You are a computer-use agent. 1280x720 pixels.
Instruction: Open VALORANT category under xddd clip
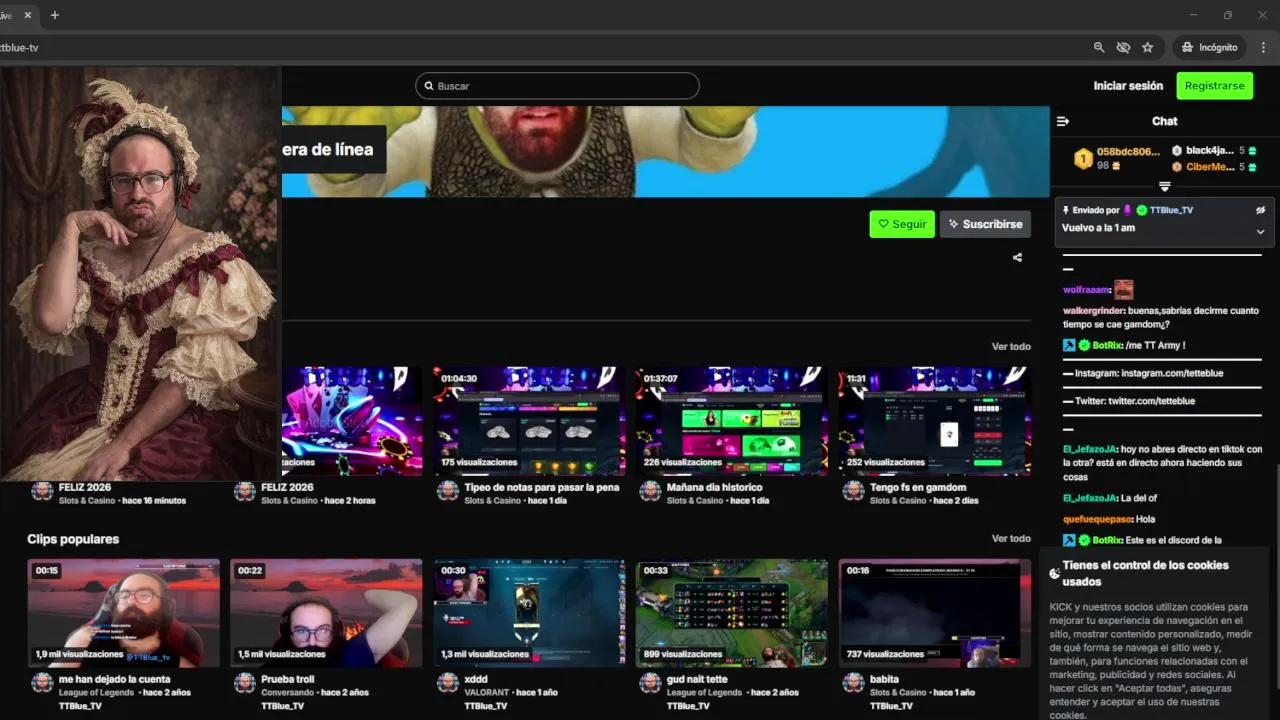point(488,692)
